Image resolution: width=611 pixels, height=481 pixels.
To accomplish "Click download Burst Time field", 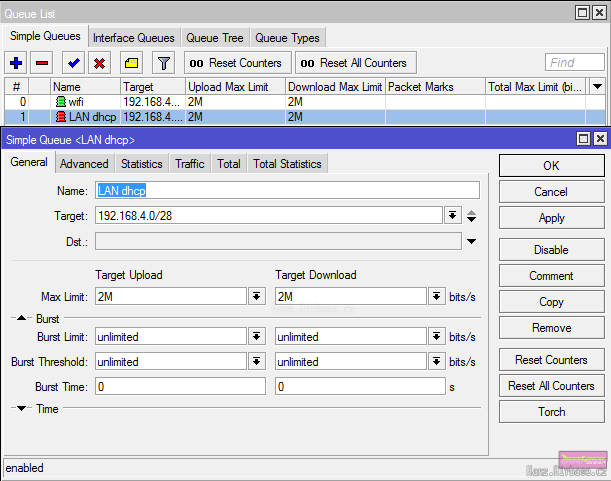I will (360, 386).
